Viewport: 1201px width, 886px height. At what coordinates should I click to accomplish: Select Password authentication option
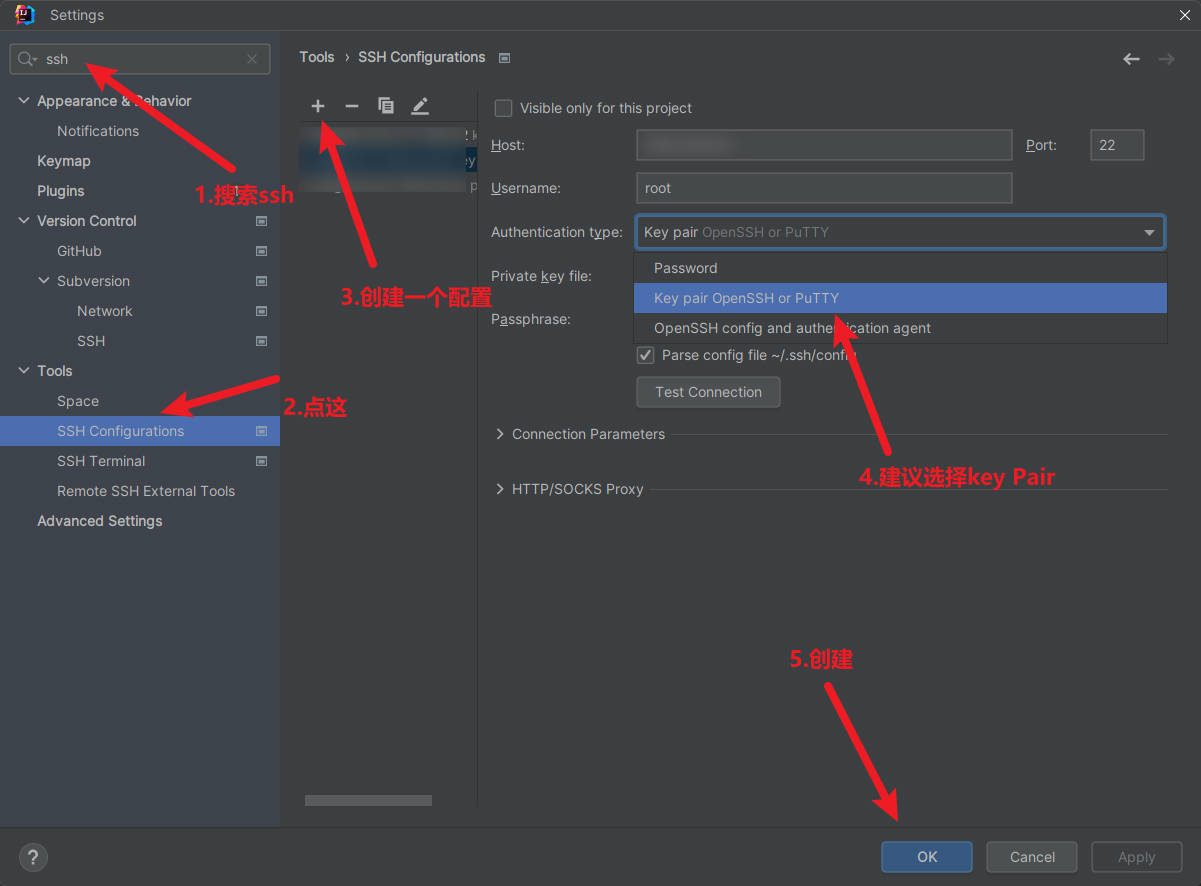tap(686, 268)
